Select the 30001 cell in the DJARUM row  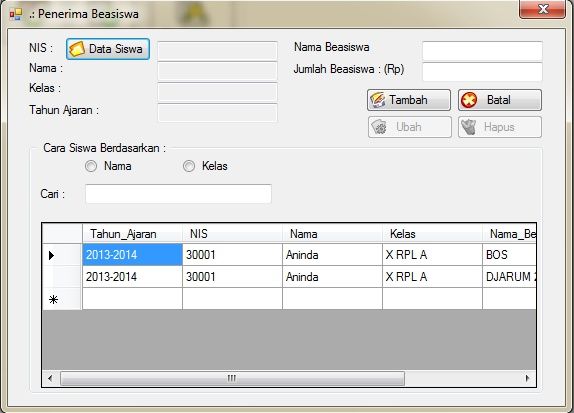point(232,277)
